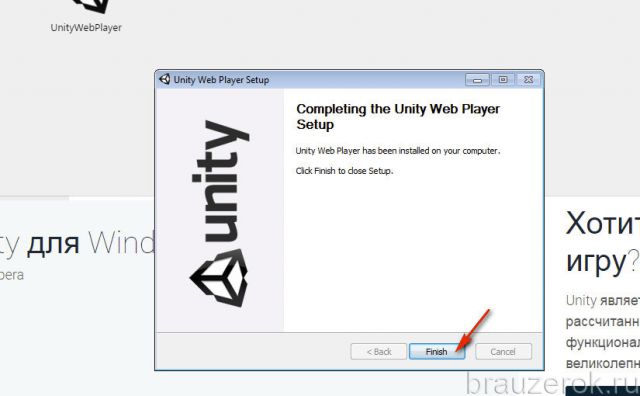Click the "Click Finish to close Setup" line
This screenshot has height=396, width=640.
coord(344,171)
